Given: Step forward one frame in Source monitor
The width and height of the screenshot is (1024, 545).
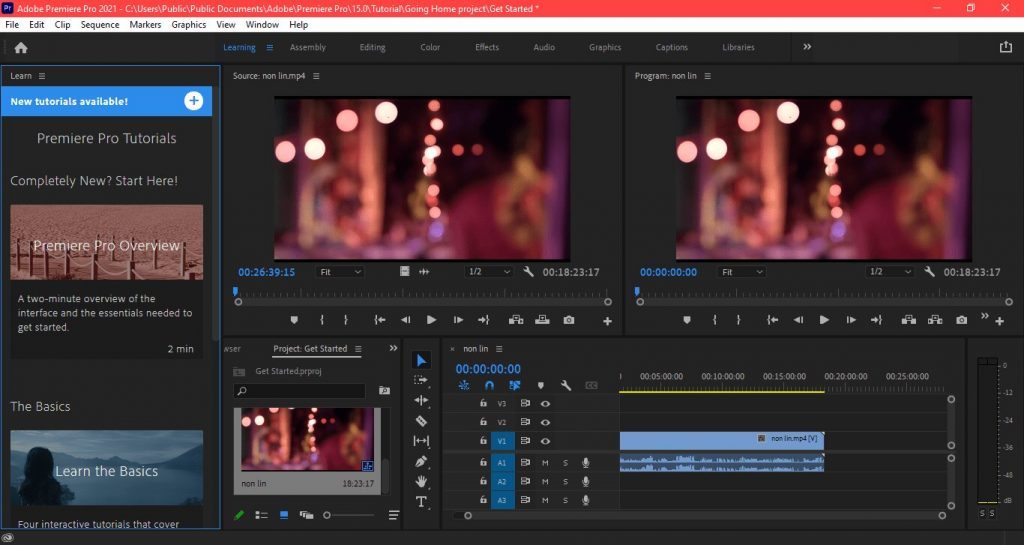Looking at the screenshot, I should [x=458, y=320].
